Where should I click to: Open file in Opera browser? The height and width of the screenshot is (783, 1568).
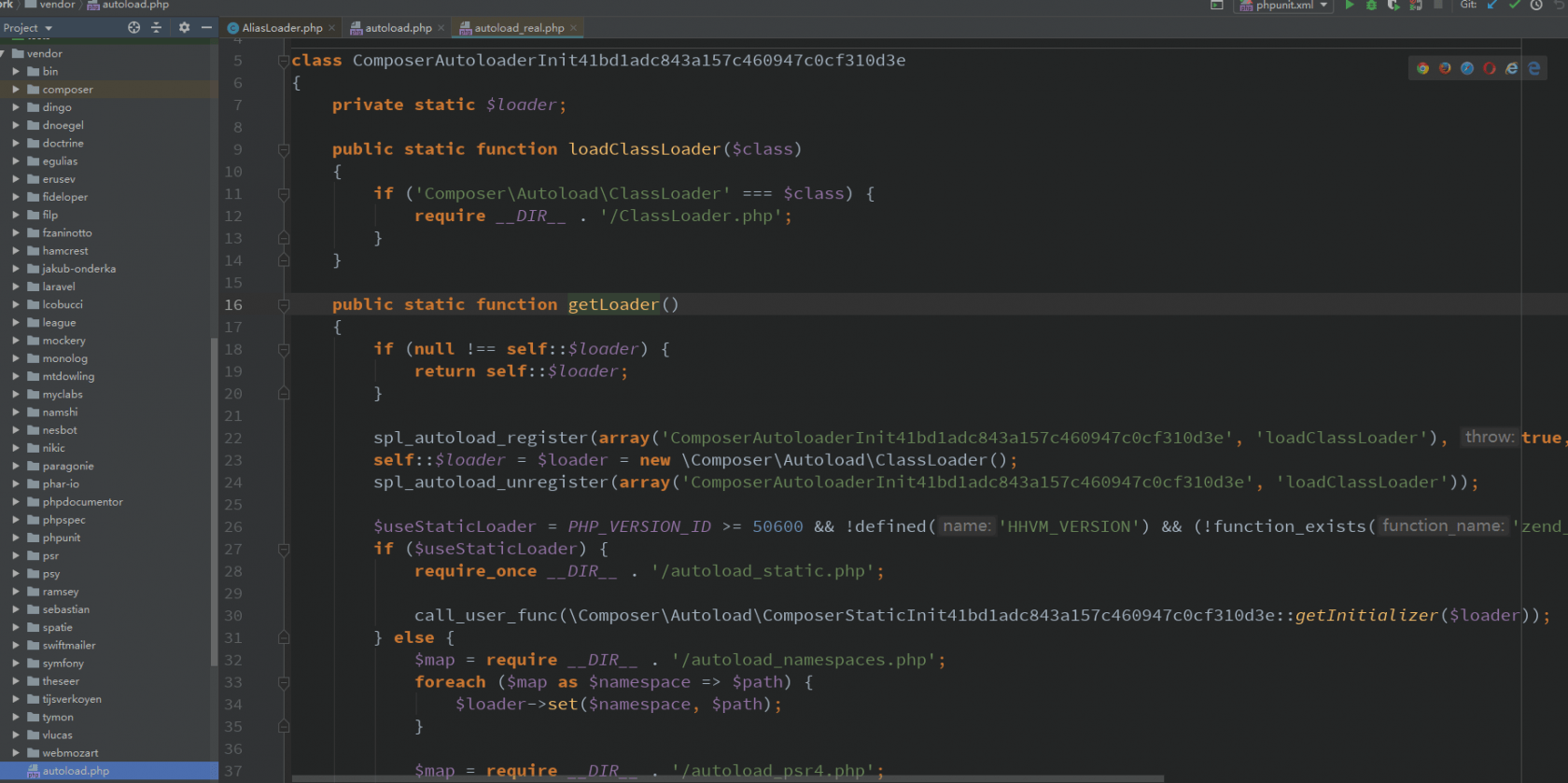click(1490, 68)
